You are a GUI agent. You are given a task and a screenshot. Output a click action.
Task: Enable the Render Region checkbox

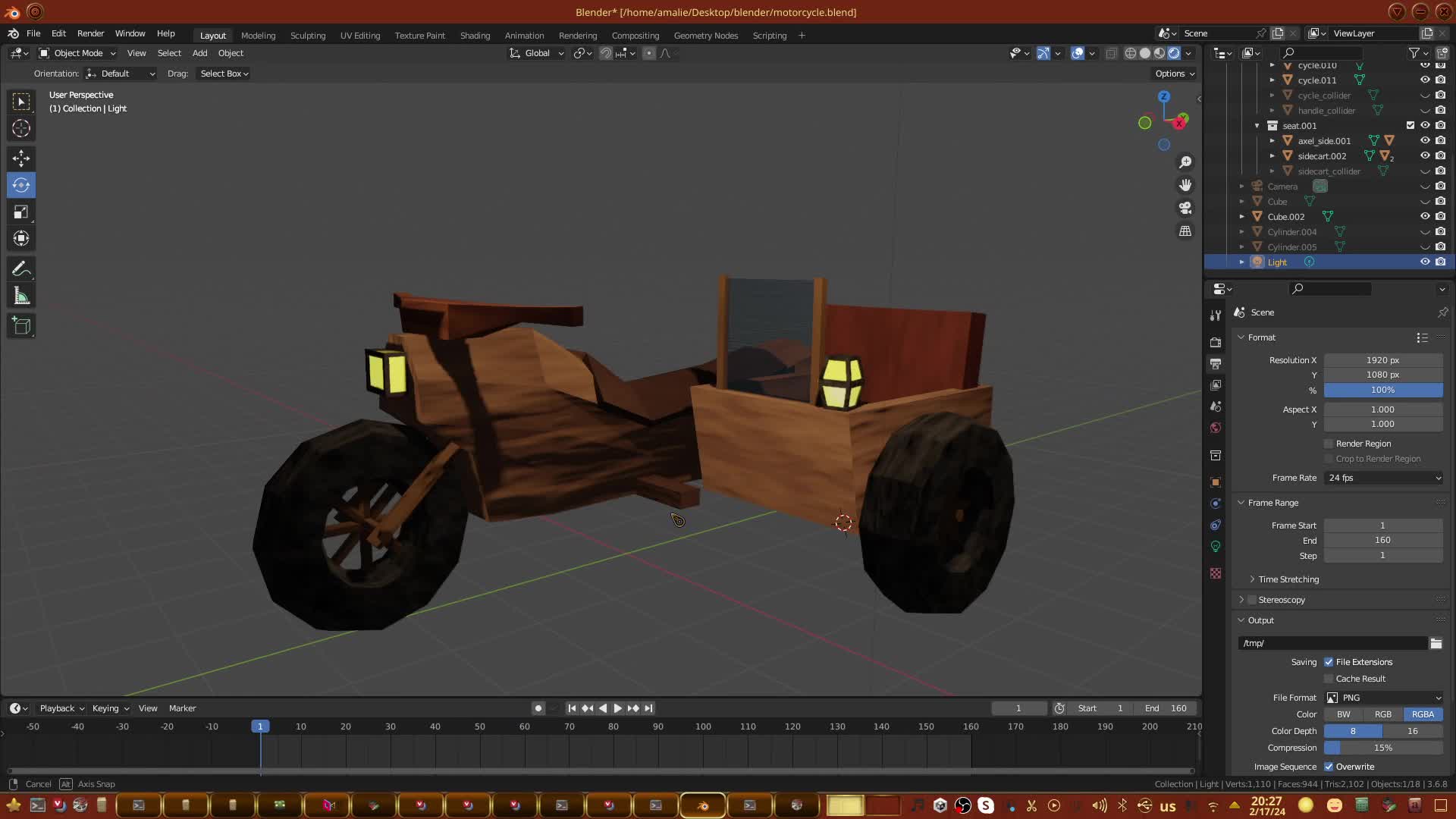coord(1329,444)
